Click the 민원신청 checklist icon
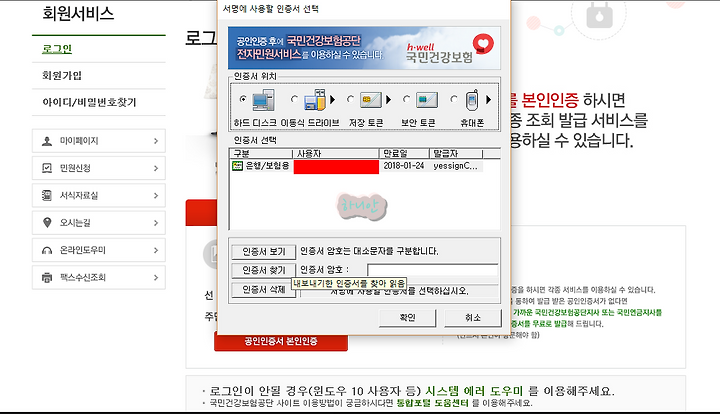Image resolution: width=720 pixels, height=414 pixels. [x=47, y=168]
